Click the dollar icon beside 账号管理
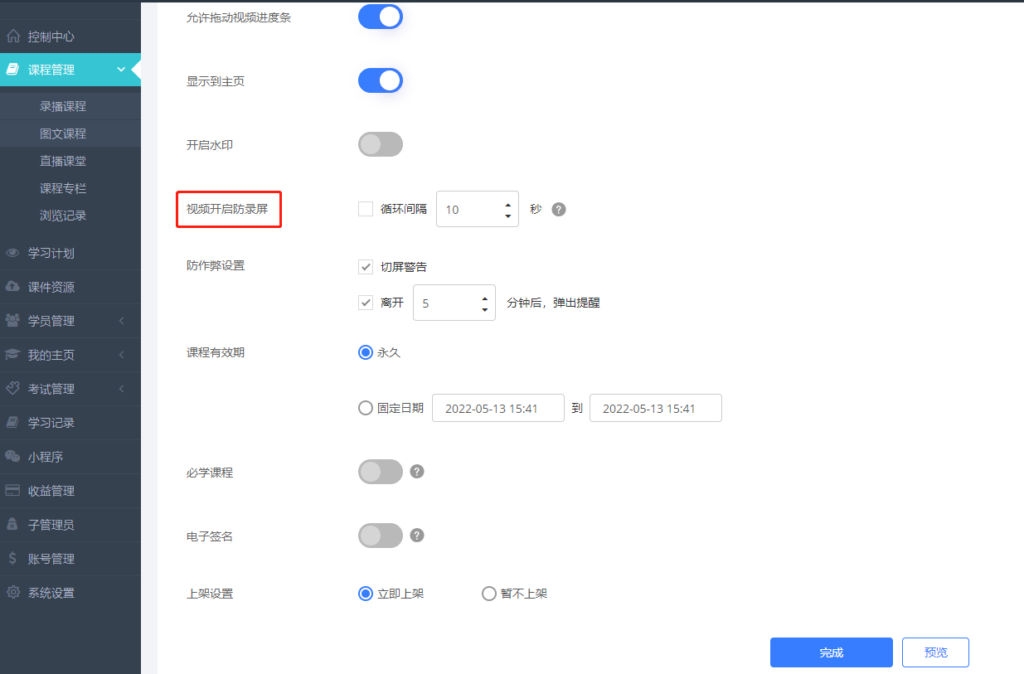The width and height of the screenshot is (1024, 674). point(12,558)
